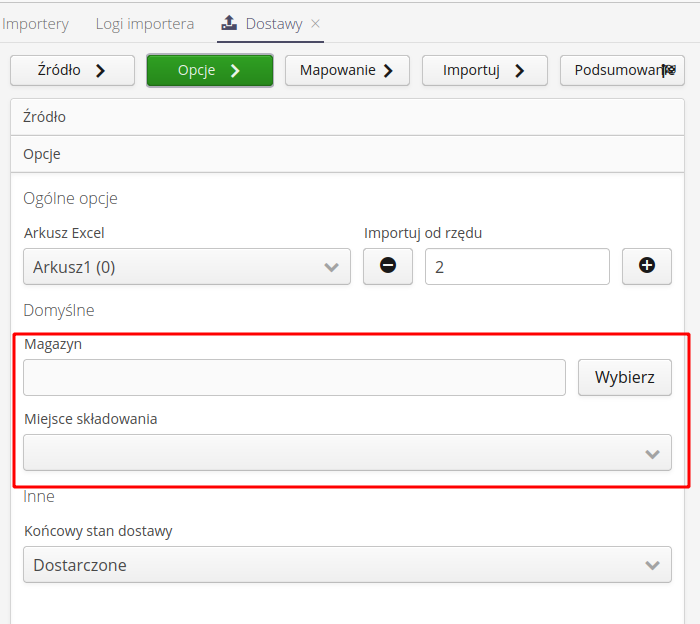Expand the Źródło accordion section header
Viewport: 700px width, 624px height.
click(350, 117)
